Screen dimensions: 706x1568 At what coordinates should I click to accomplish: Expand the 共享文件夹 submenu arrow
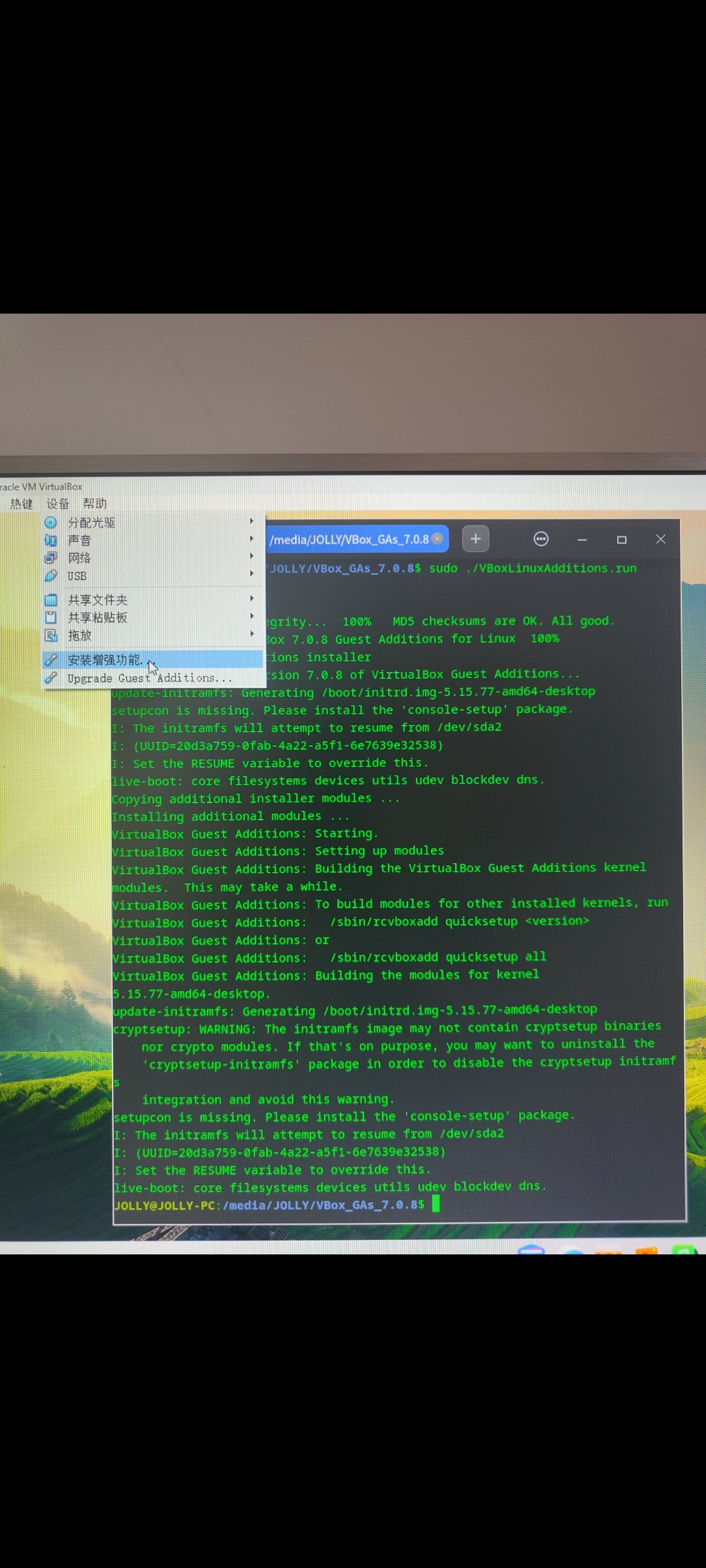252,598
